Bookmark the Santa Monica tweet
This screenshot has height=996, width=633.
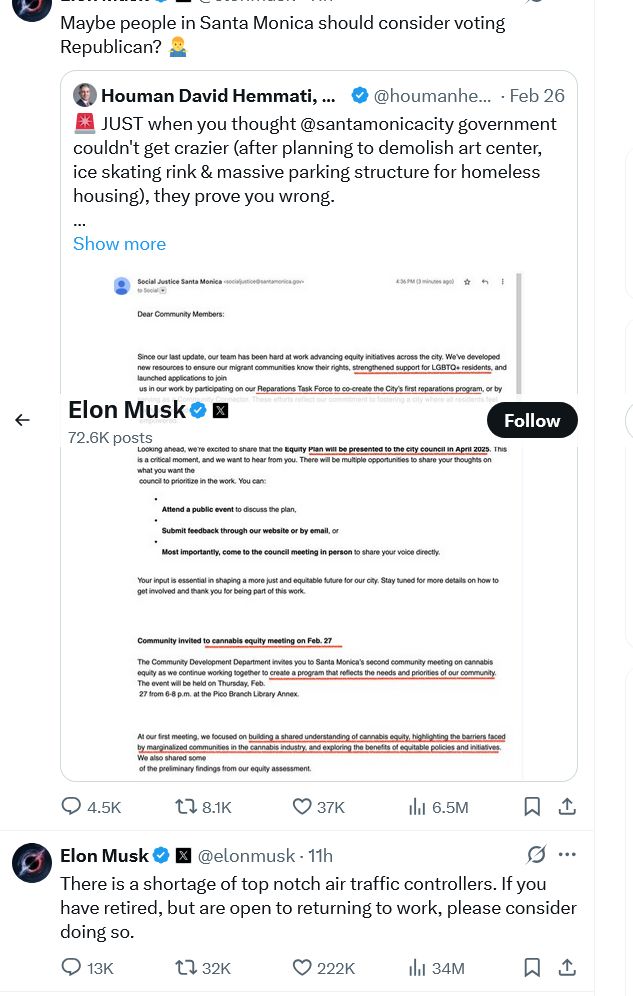click(533, 807)
